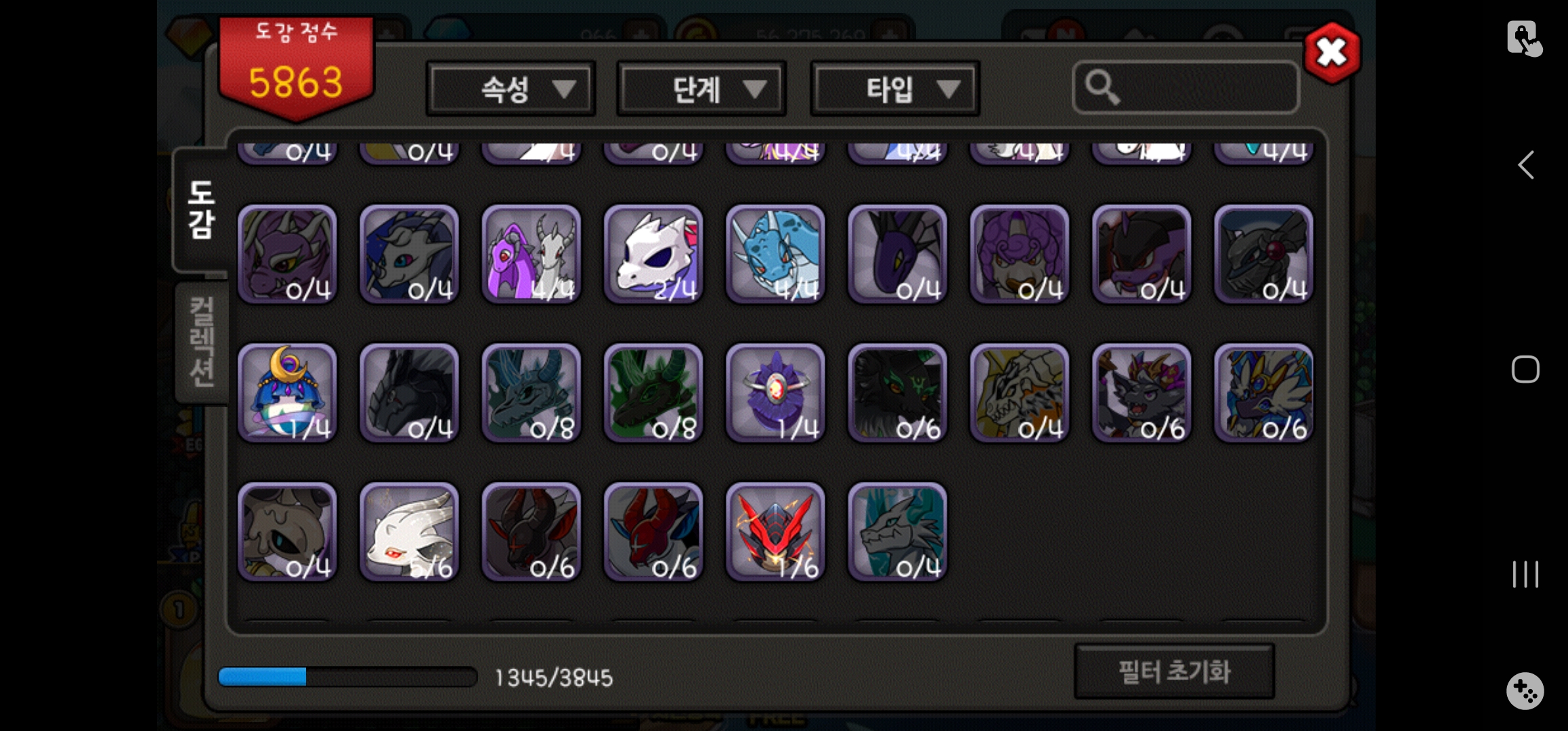The image size is (1568, 731).
Task: Open the 단계 stage dropdown
Action: pos(701,89)
